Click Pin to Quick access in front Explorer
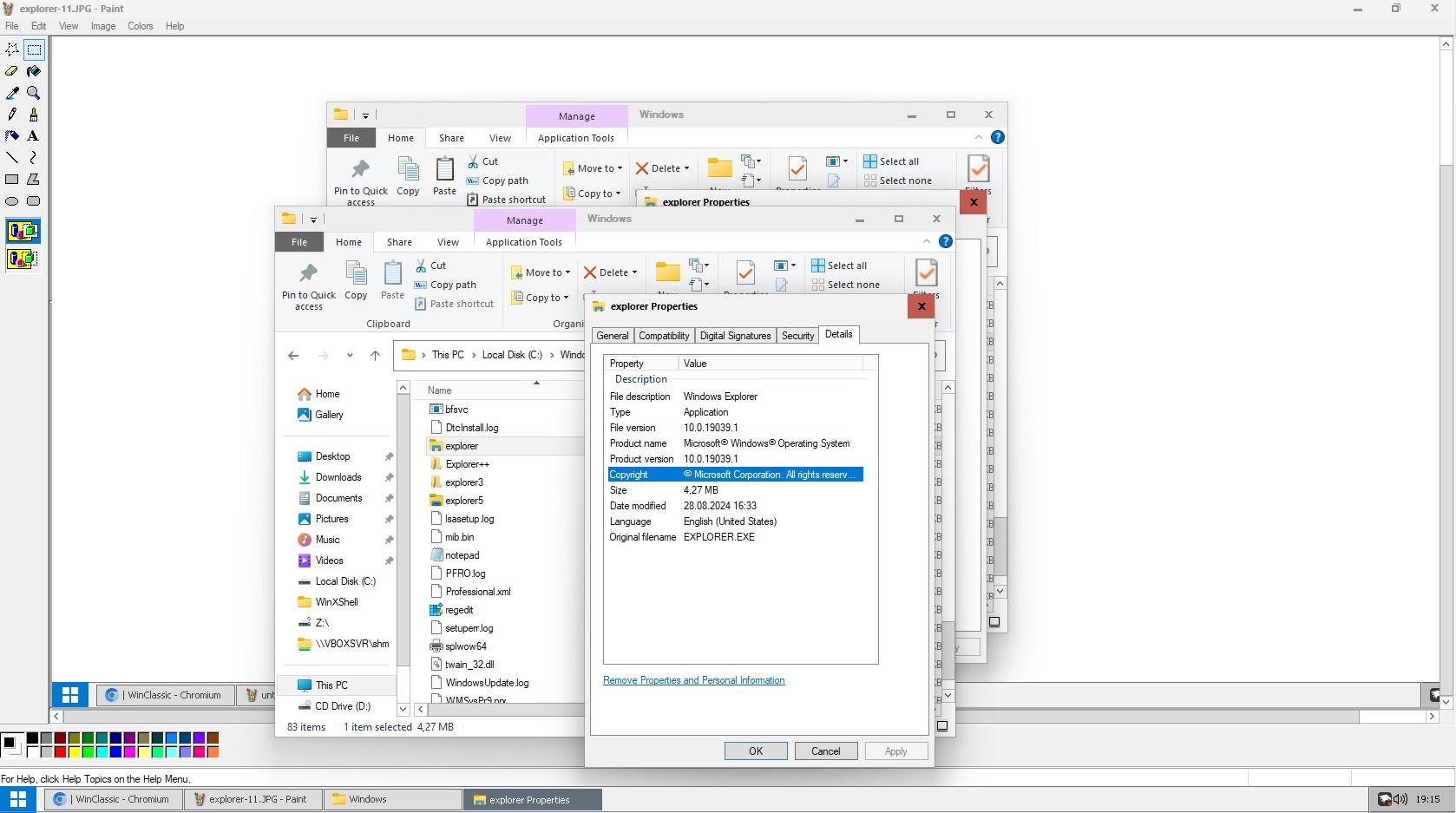The width and height of the screenshot is (1456, 813). (x=308, y=287)
